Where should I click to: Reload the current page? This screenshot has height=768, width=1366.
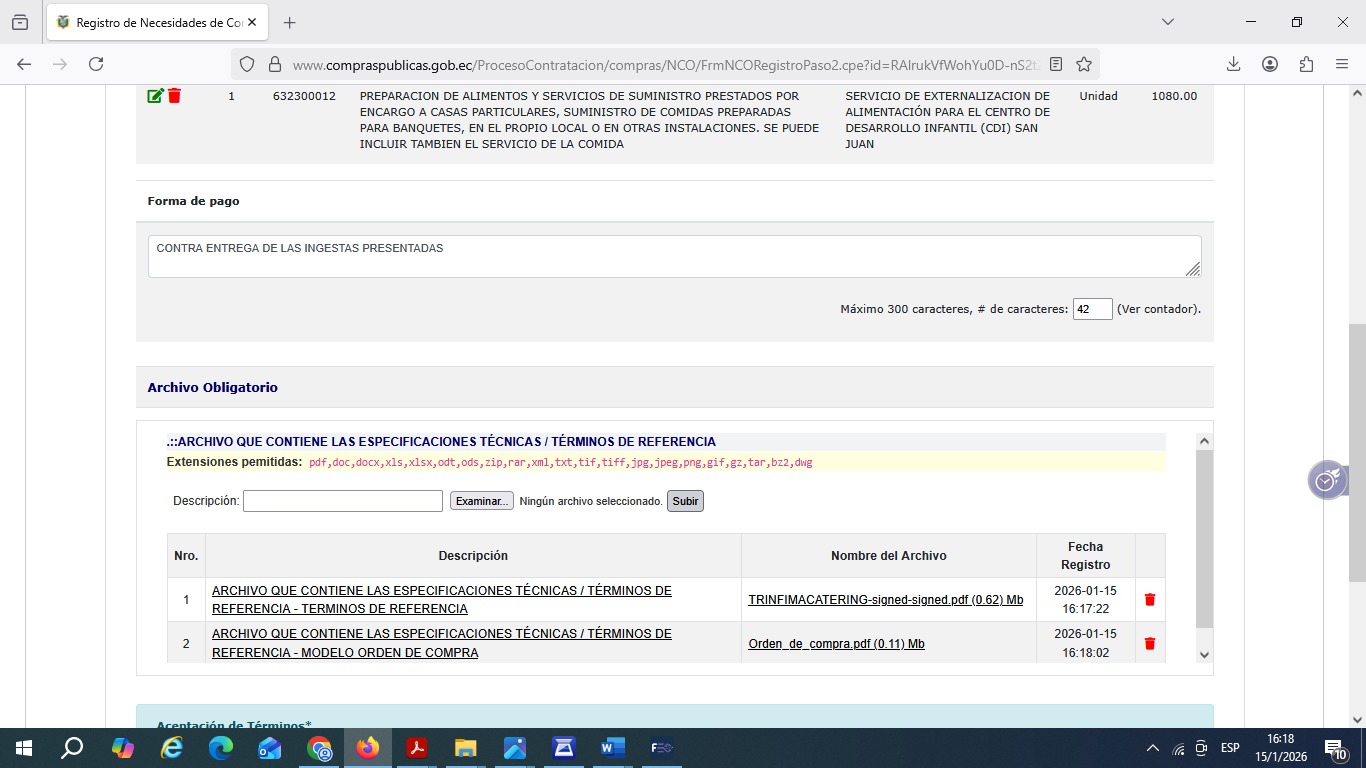click(96, 64)
